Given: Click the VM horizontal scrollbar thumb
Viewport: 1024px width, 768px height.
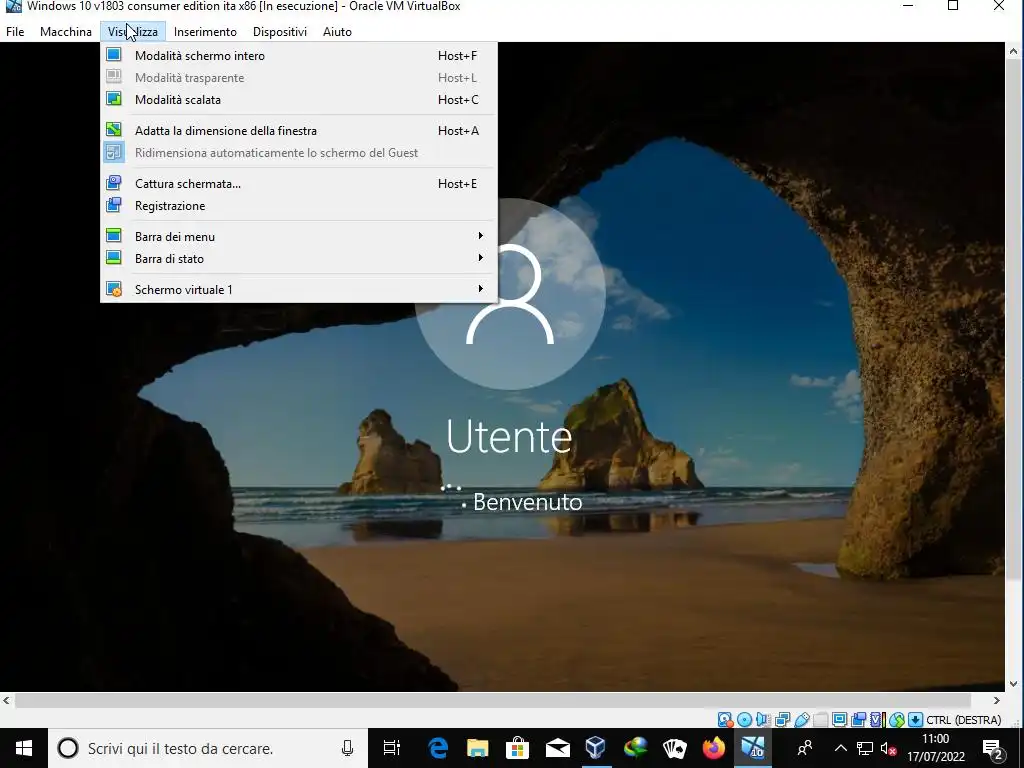Looking at the screenshot, I should 493,701.
